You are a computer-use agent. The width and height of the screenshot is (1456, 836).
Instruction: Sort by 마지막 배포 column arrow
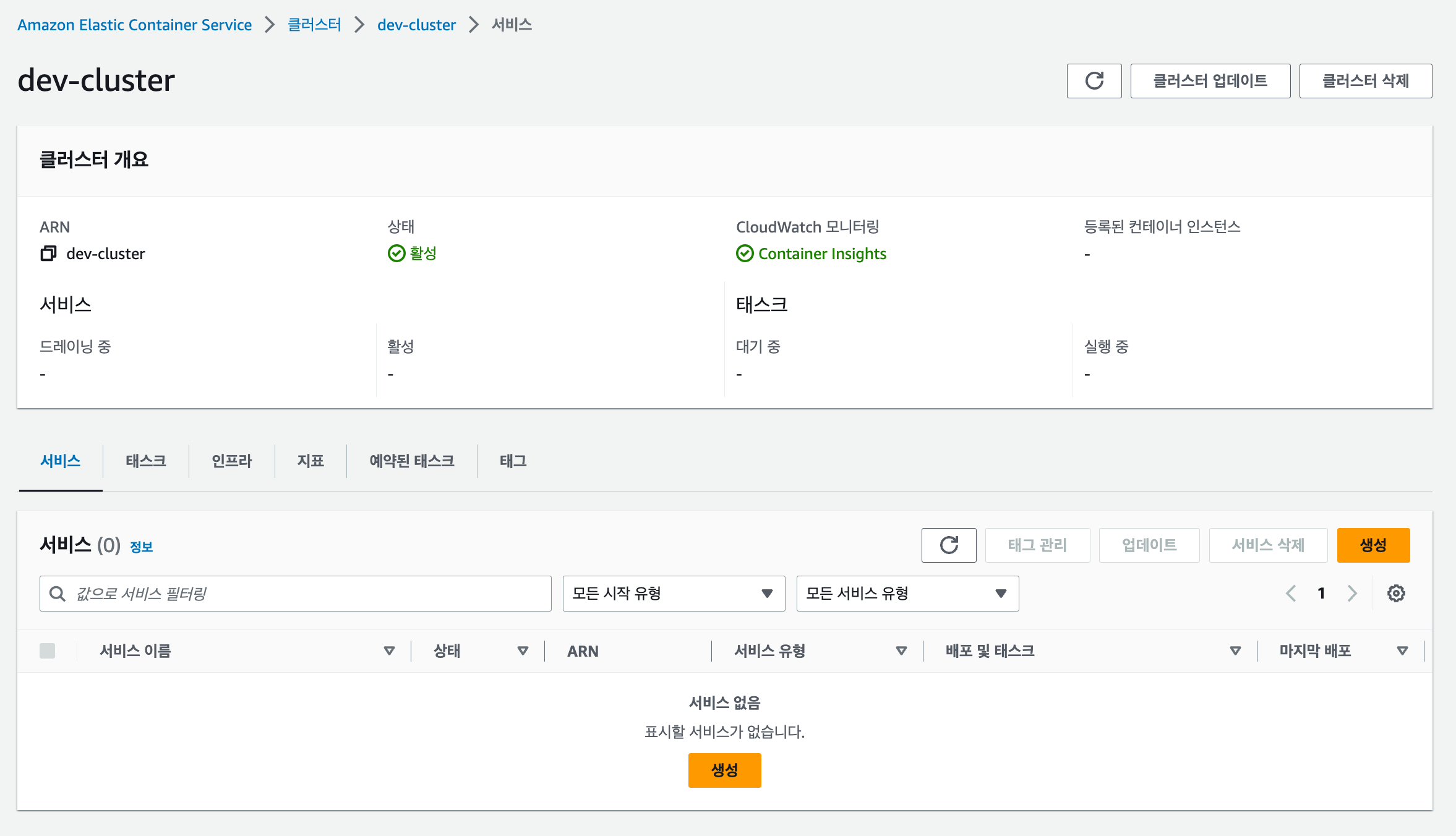coord(1402,650)
